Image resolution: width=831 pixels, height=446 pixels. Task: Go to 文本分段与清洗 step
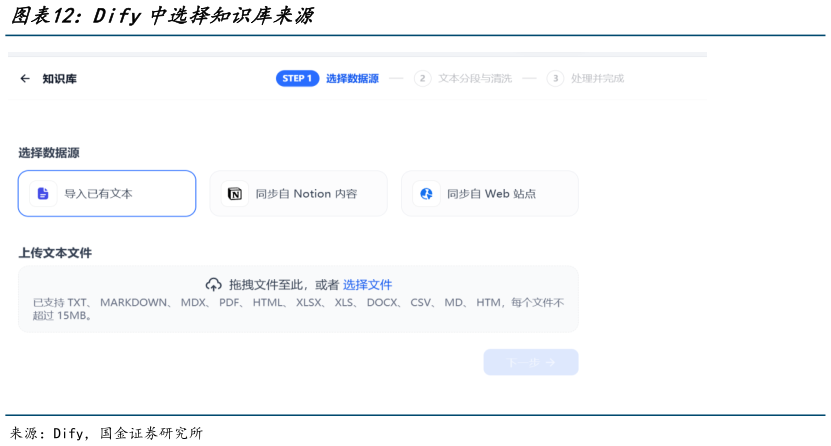click(475, 78)
